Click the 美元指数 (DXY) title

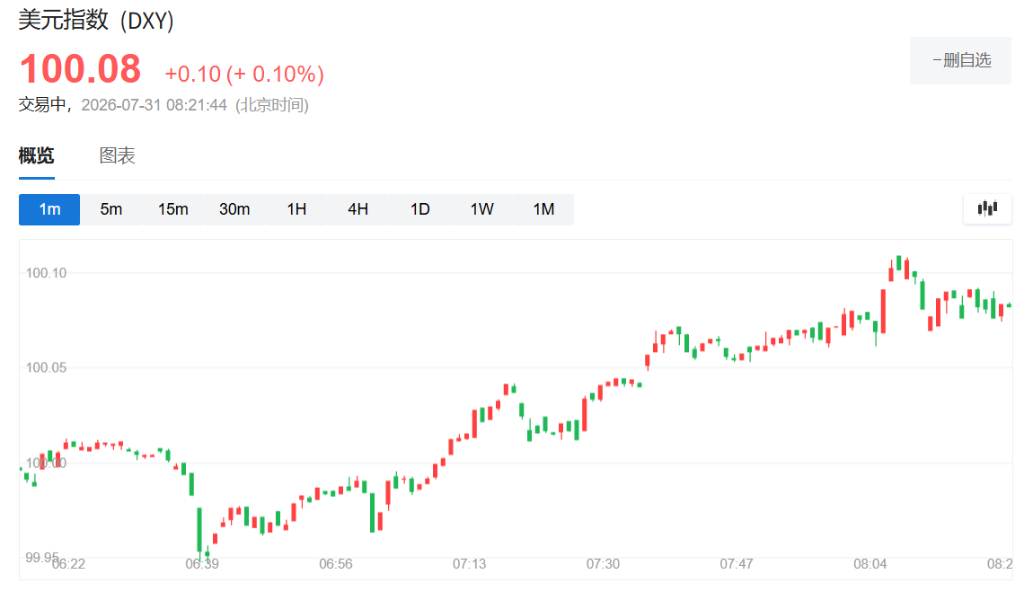(96, 20)
